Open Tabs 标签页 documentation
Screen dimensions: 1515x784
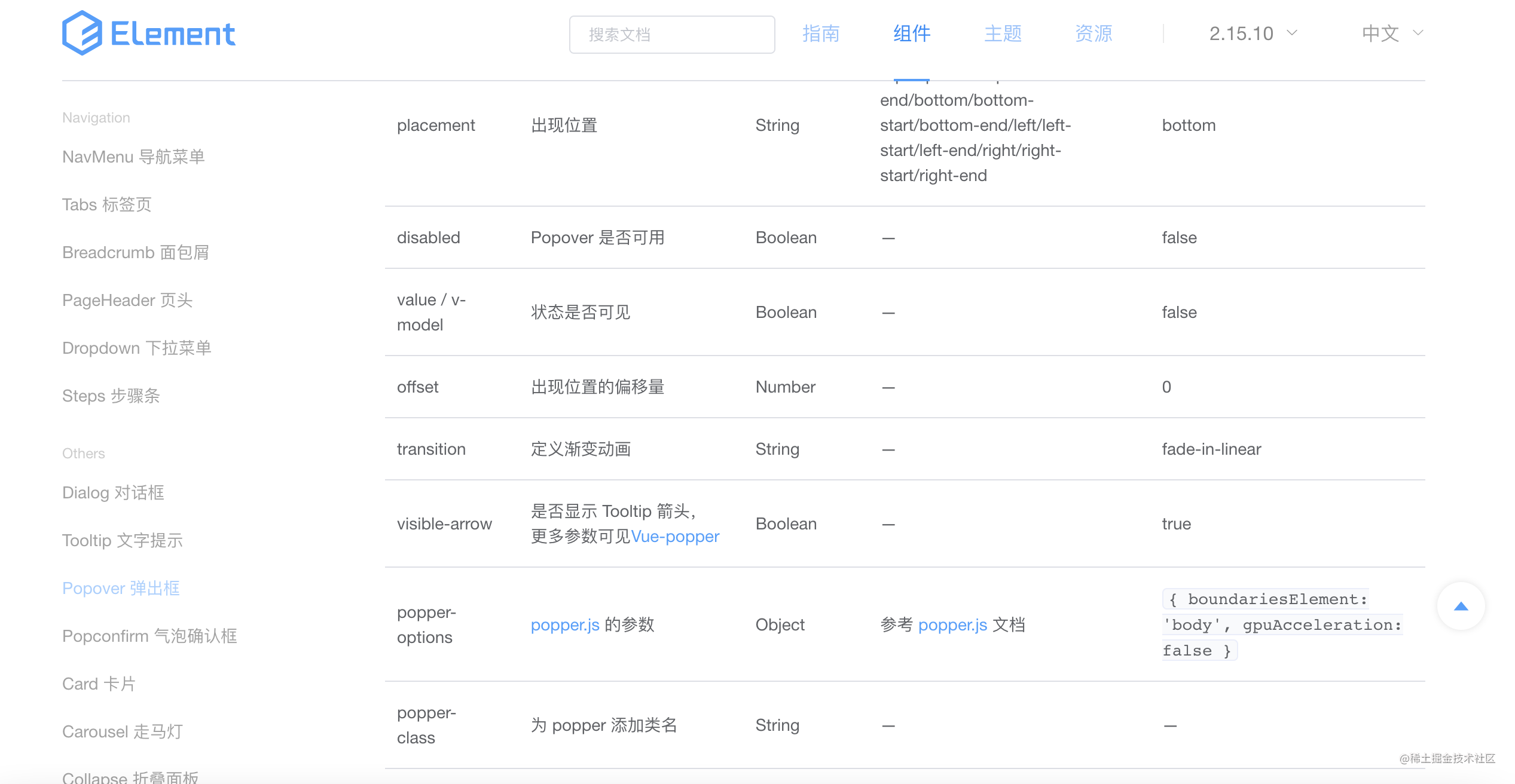(106, 204)
